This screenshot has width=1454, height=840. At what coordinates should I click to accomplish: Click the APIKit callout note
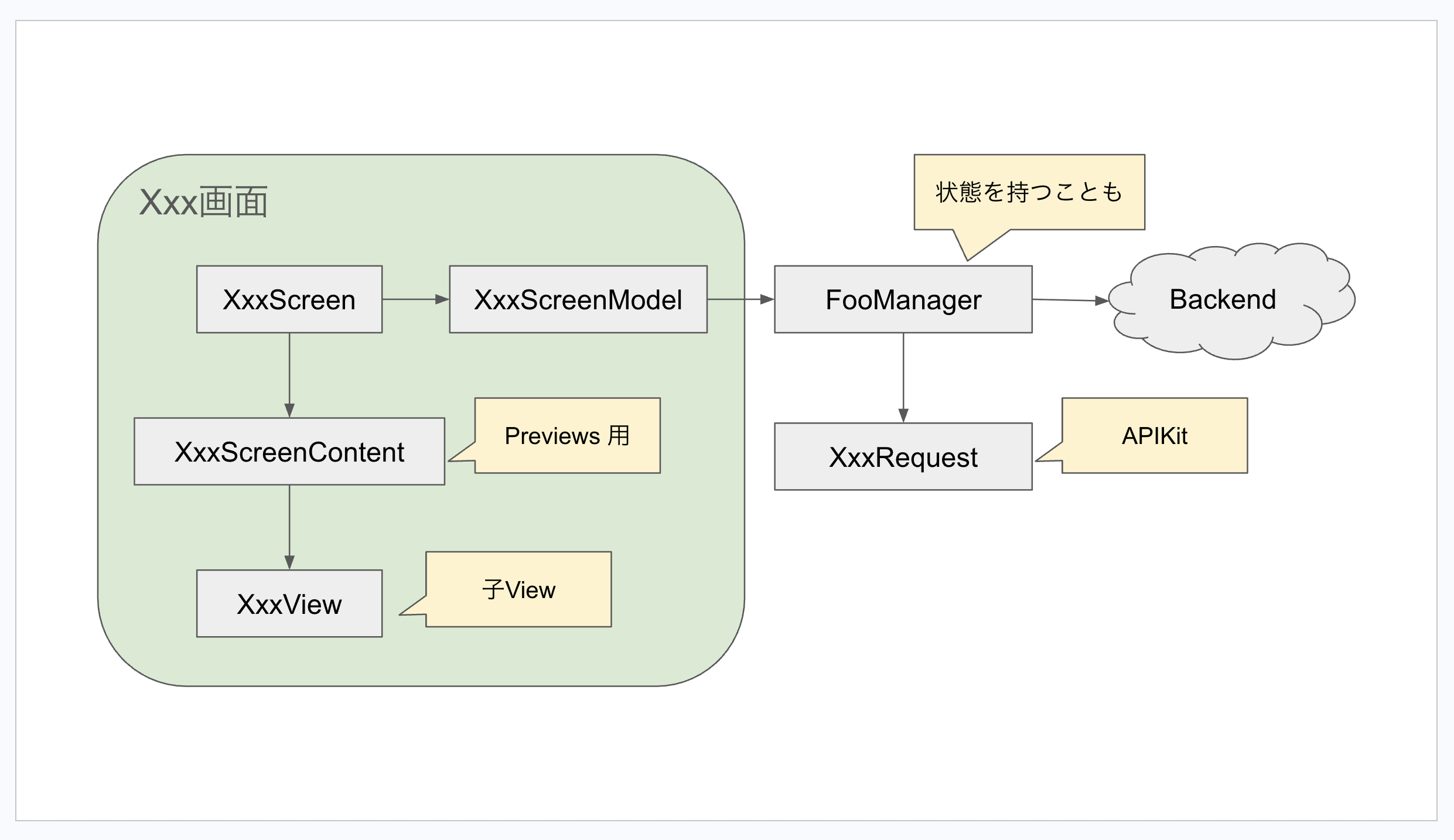[1154, 436]
